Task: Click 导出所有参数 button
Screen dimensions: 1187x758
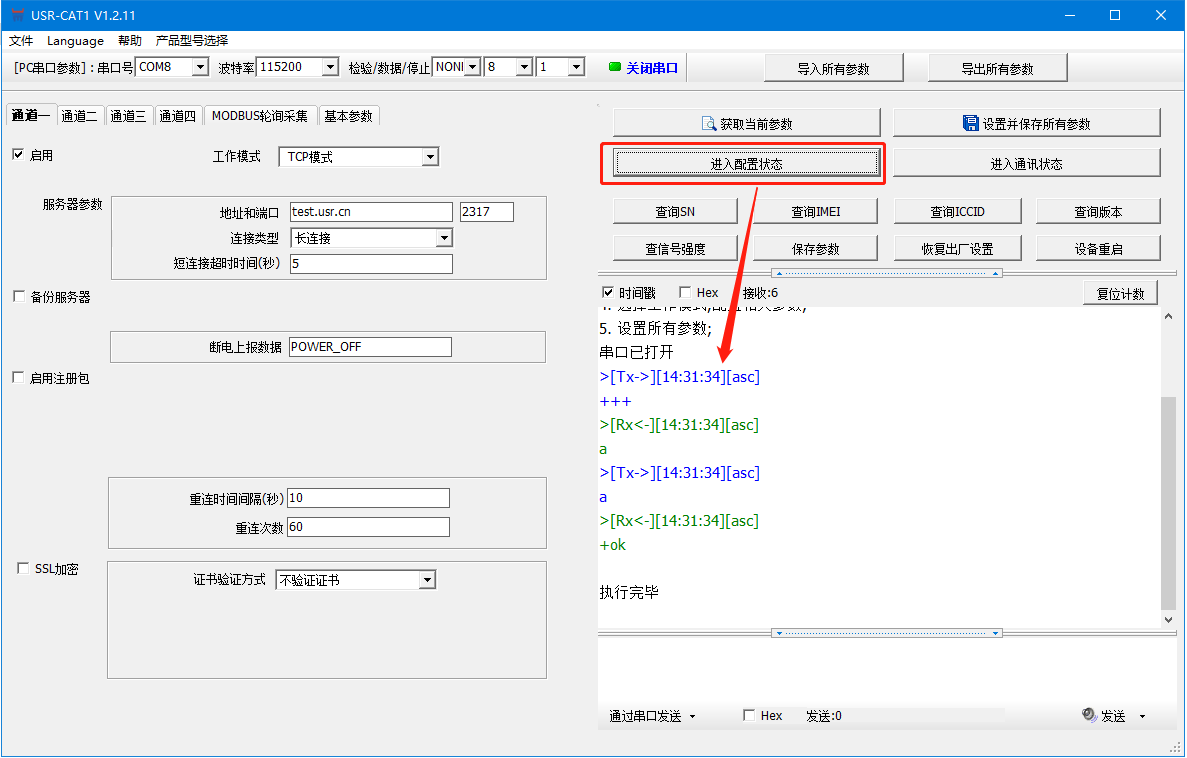Action: [997, 68]
